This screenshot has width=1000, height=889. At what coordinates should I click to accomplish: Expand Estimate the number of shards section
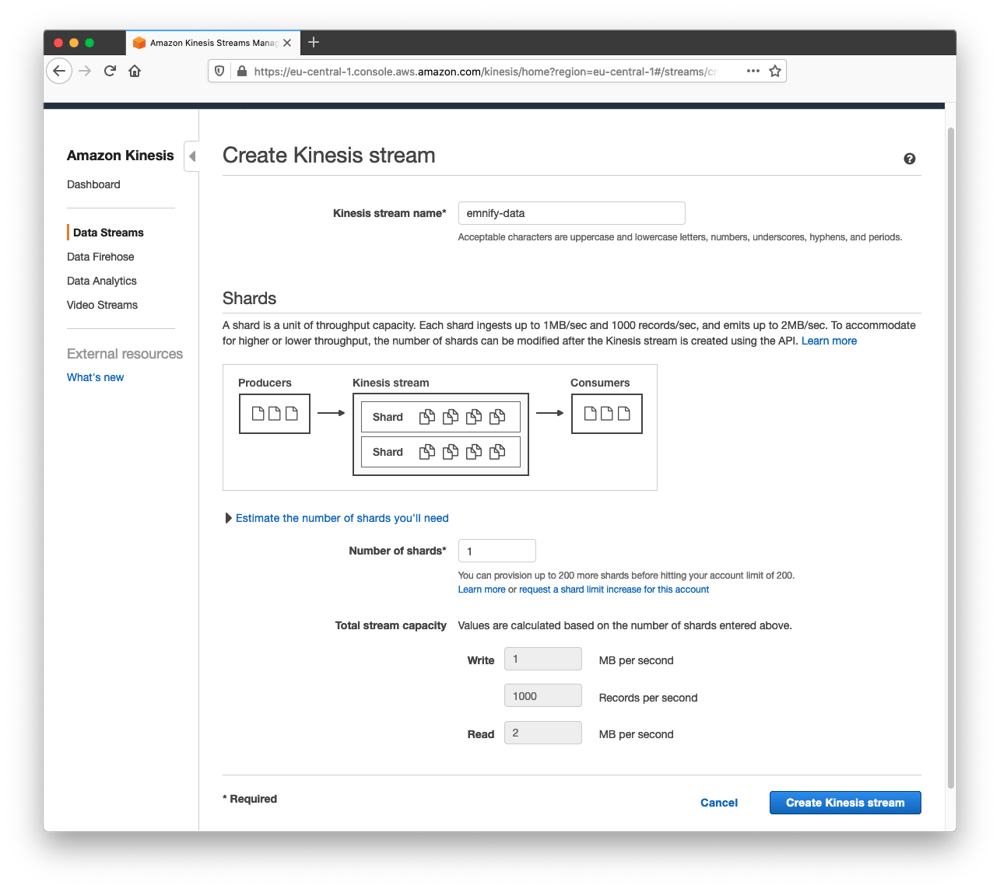pos(337,518)
